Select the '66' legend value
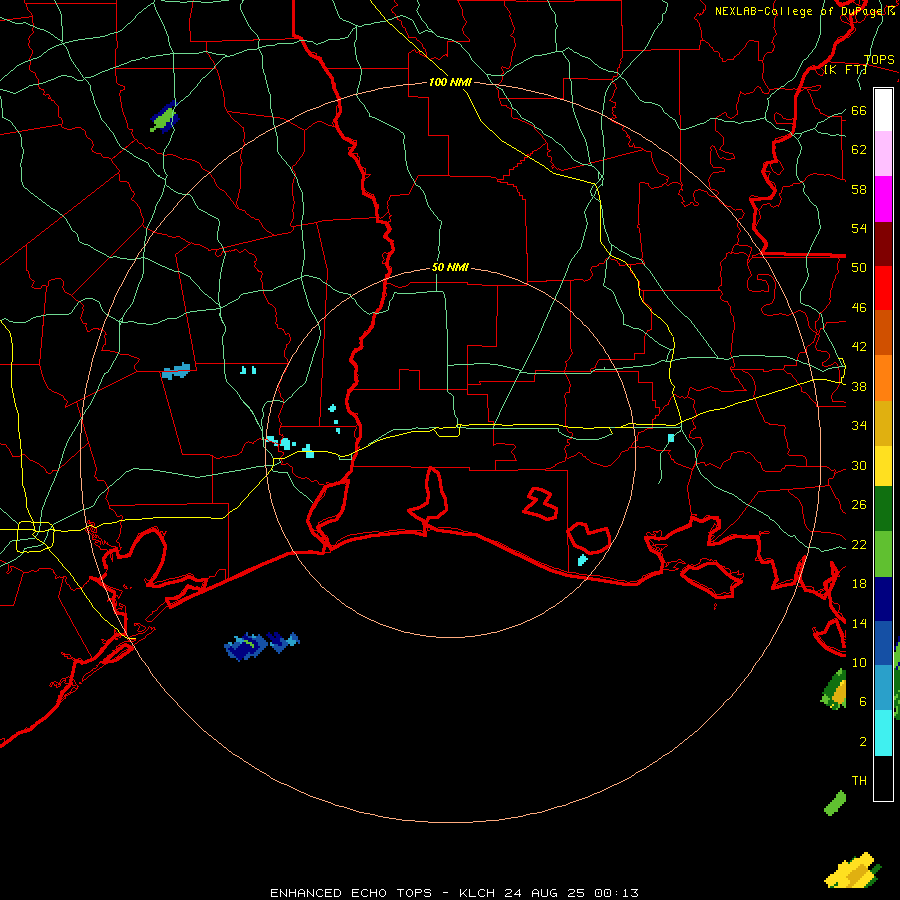900x900 pixels. (x=859, y=111)
